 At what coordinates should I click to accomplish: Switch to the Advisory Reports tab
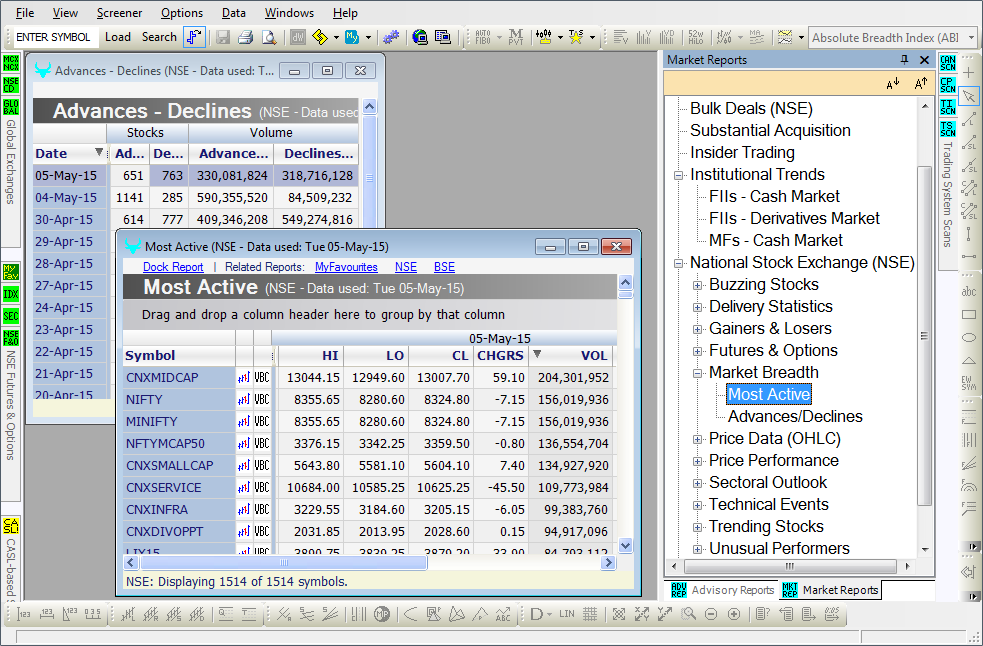tap(722, 590)
